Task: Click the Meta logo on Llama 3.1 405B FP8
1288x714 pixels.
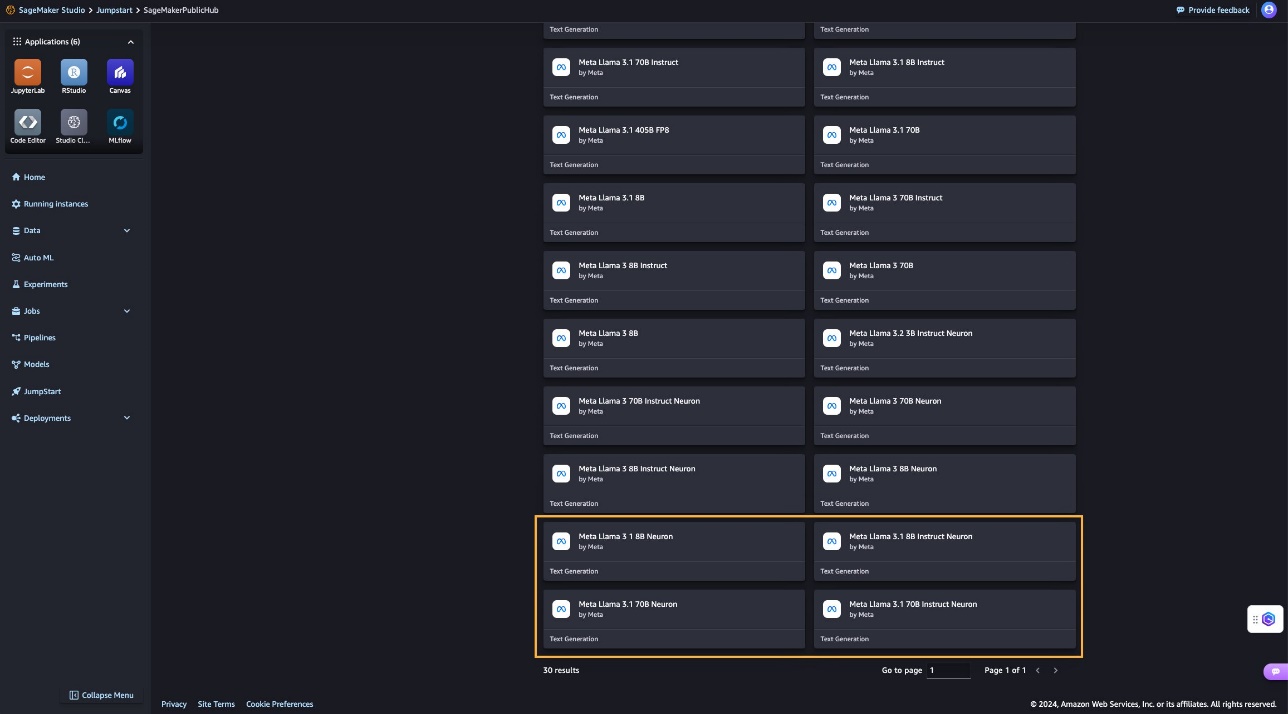Action: click(x=561, y=135)
